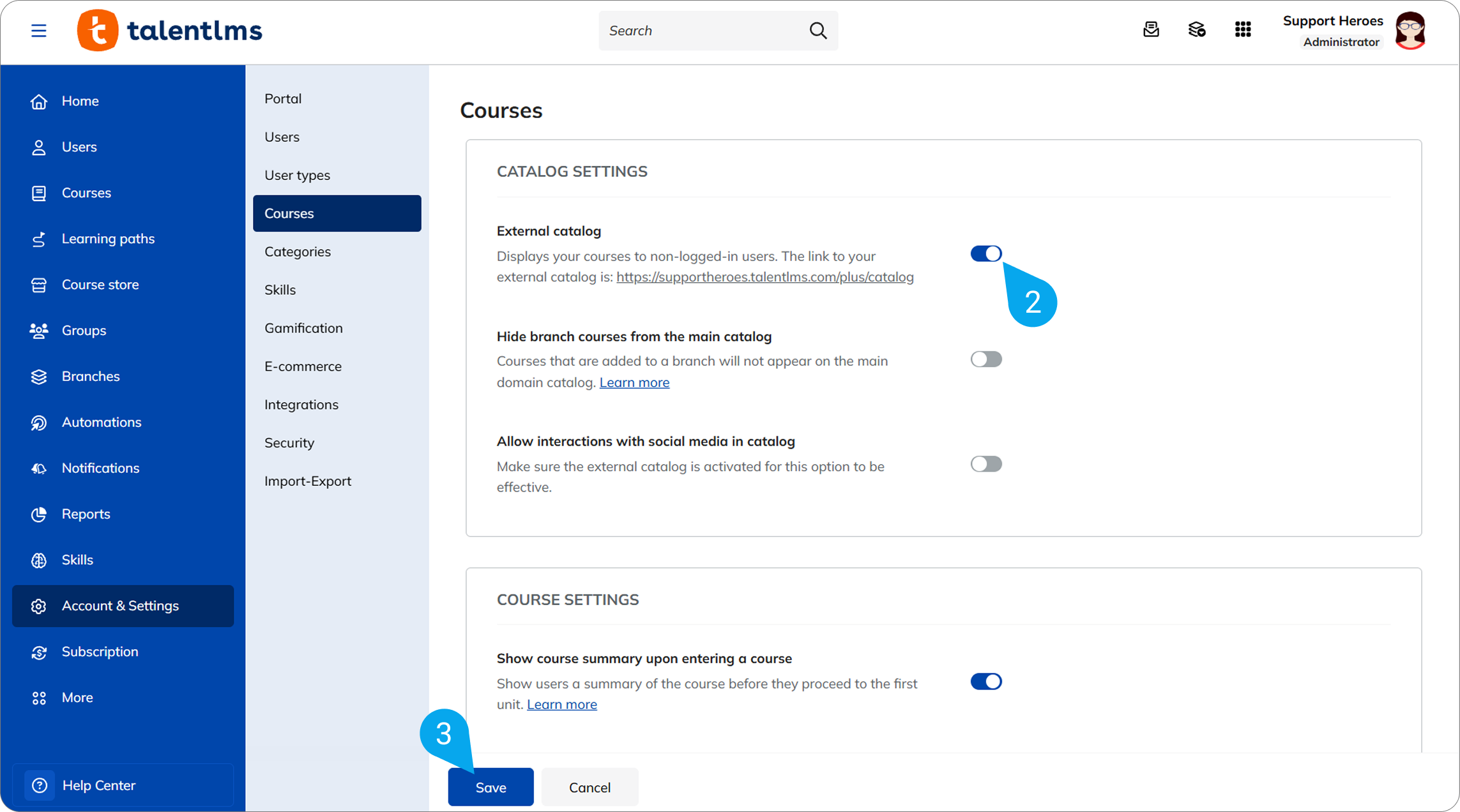This screenshot has width=1460, height=812.
Task: Click the Support Heroes account name
Action: coord(1333,21)
